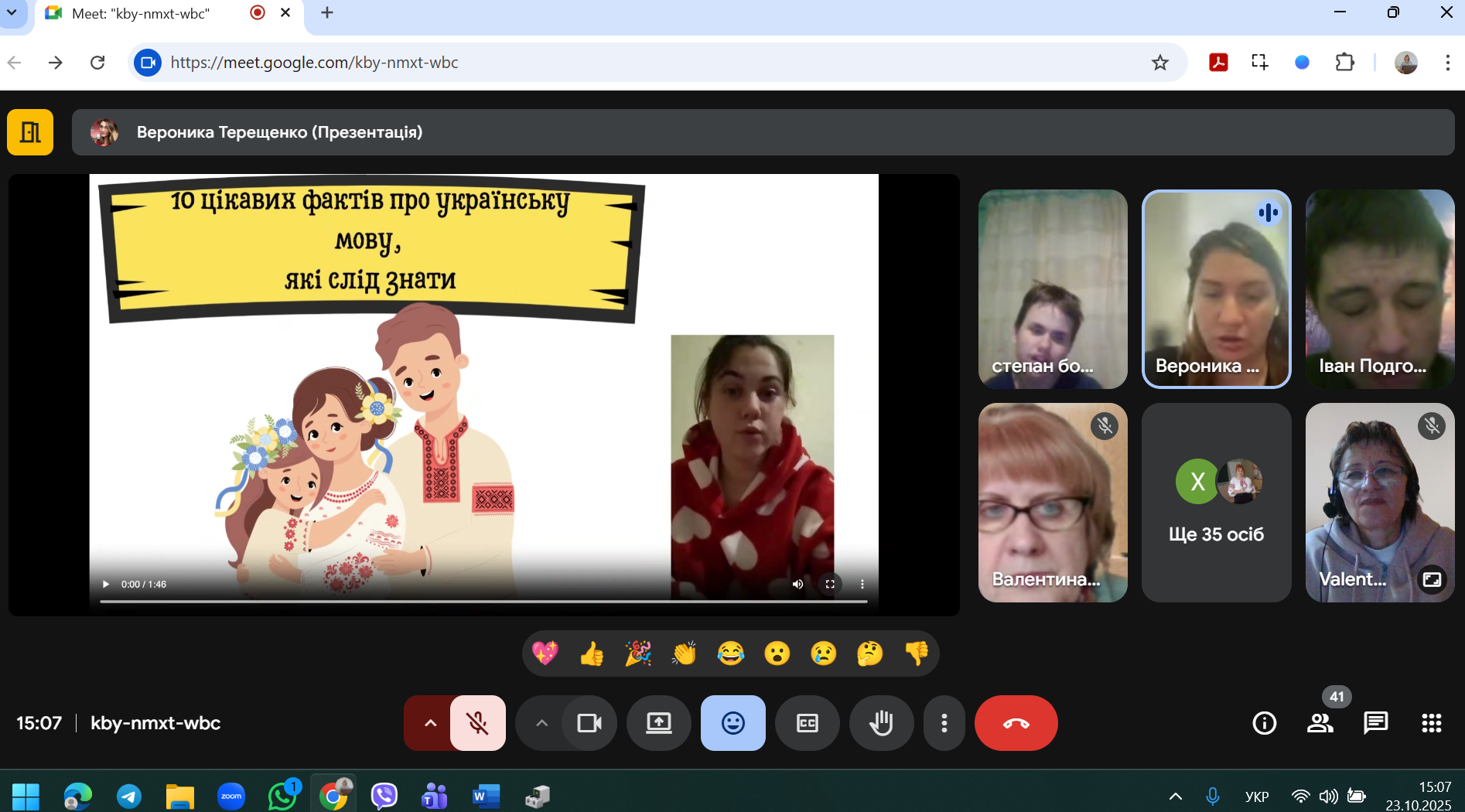Close the emoji reactions bar

[x=732, y=723]
